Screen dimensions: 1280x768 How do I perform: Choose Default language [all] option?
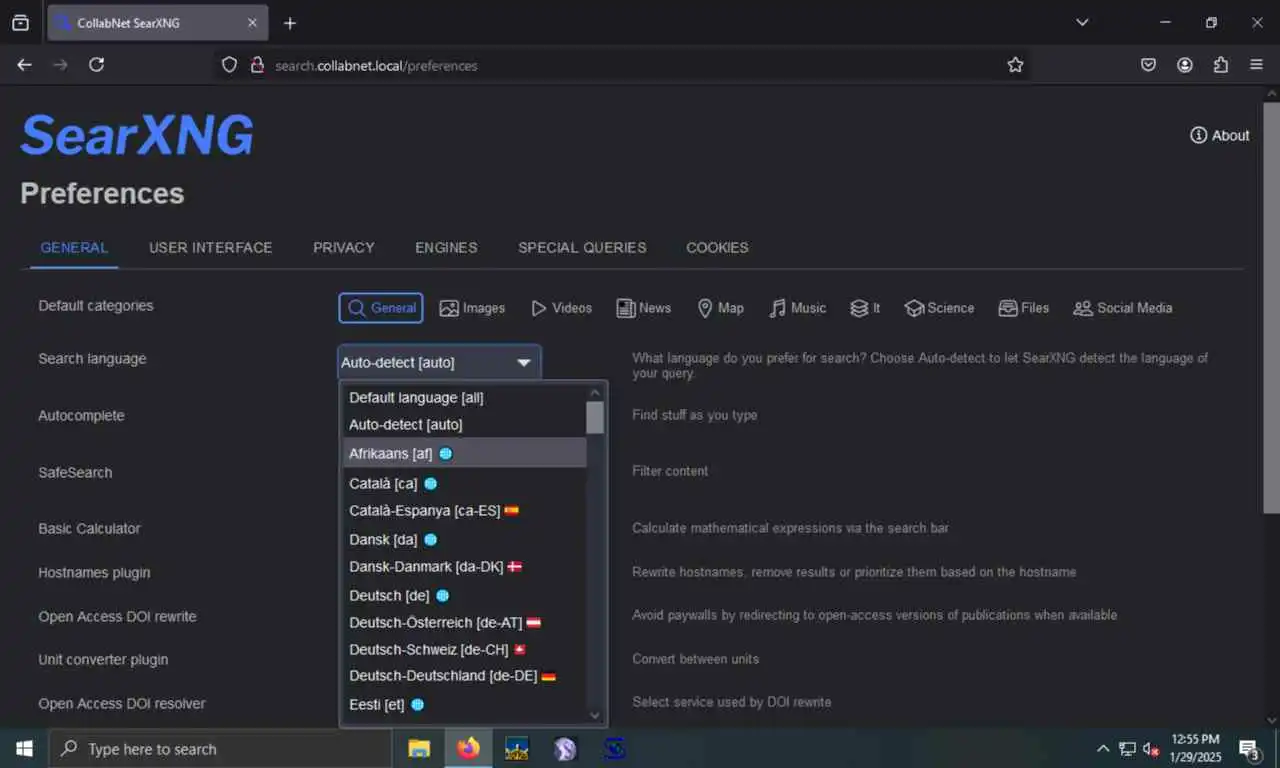pos(464,397)
